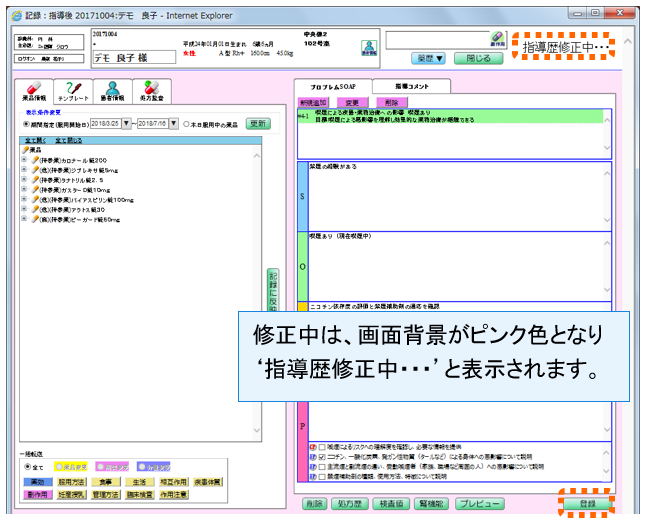Select 本日服用中の薬品 radio button
Image resolution: width=646 pixels, height=520 pixels.
(186, 124)
